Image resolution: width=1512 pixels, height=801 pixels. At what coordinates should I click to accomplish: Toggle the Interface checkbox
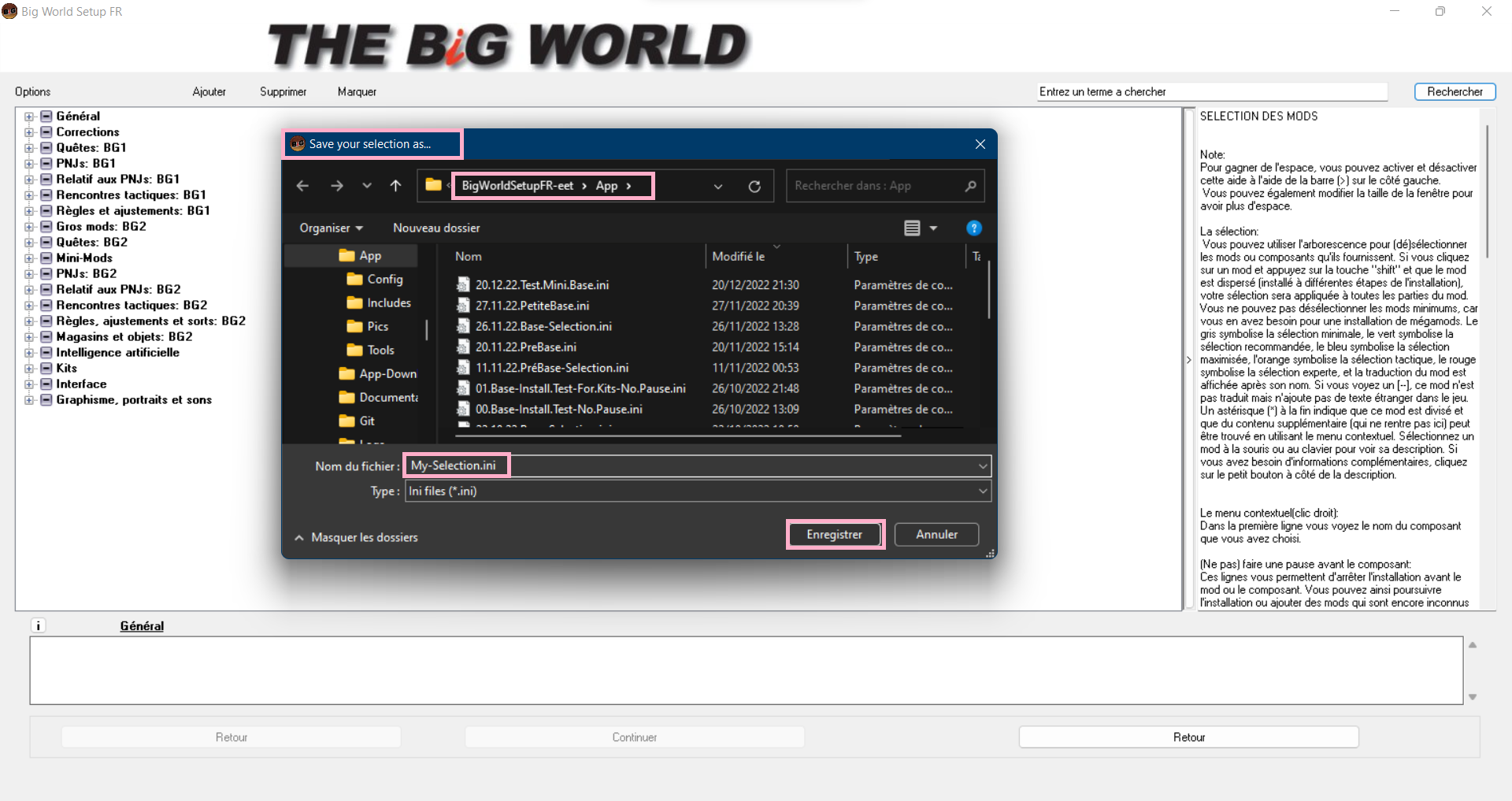point(46,384)
